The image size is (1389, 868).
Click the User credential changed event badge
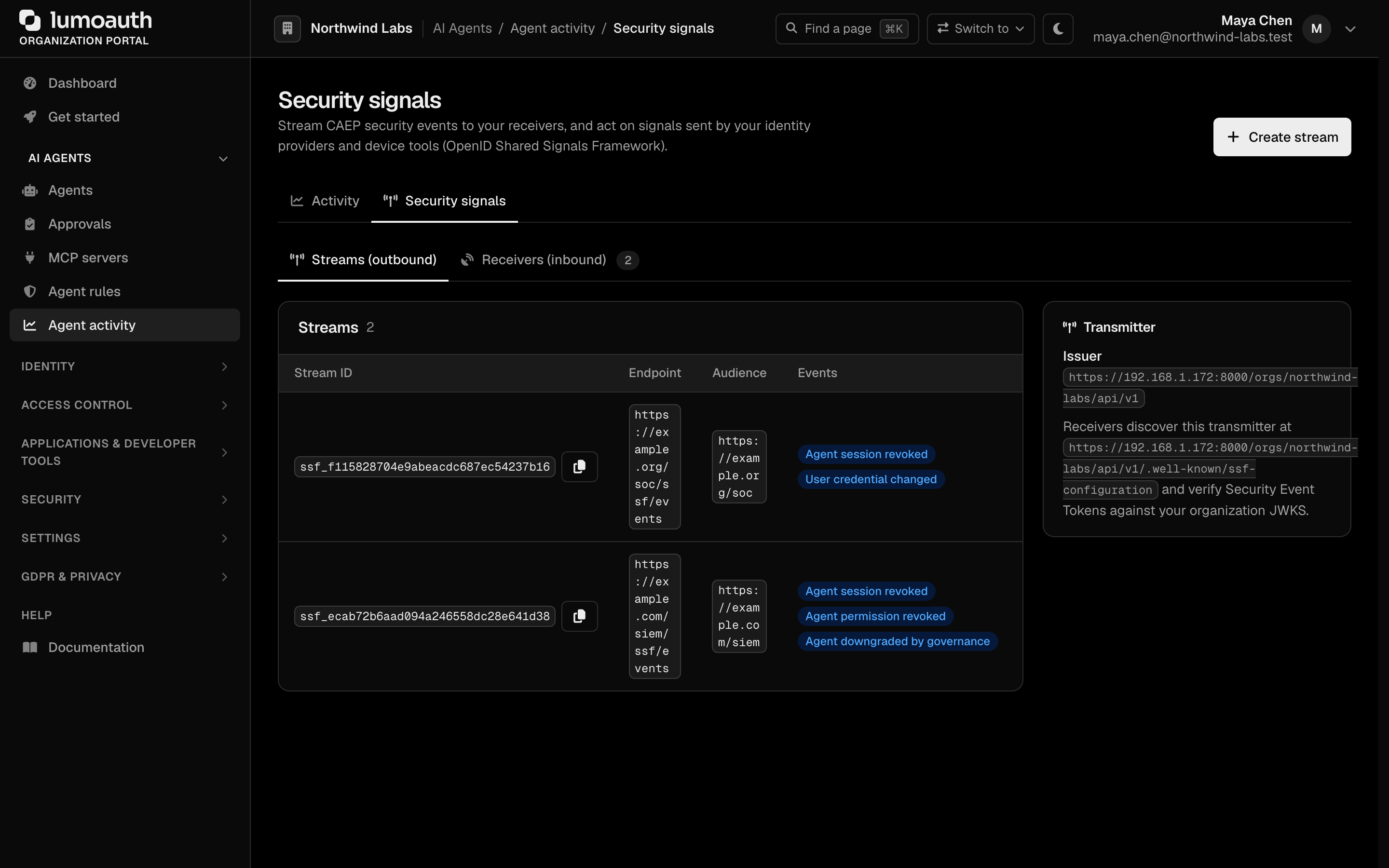point(871,479)
